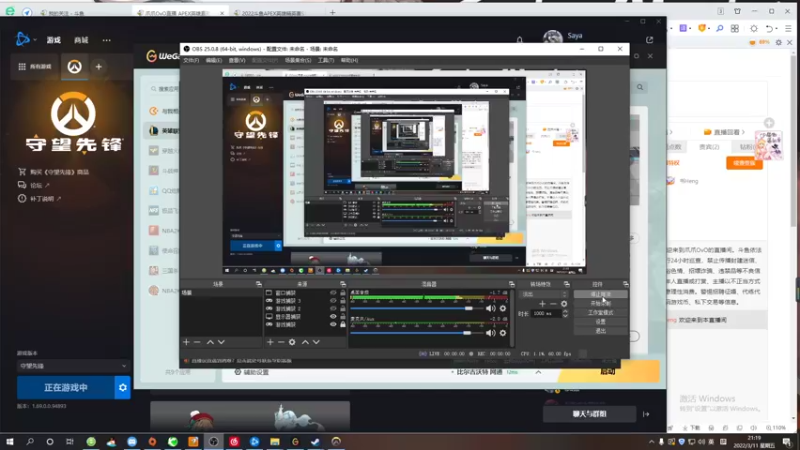The image size is (800, 450).
Task: Switch to the Games tab in Battle.net
Action: coord(54,40)
